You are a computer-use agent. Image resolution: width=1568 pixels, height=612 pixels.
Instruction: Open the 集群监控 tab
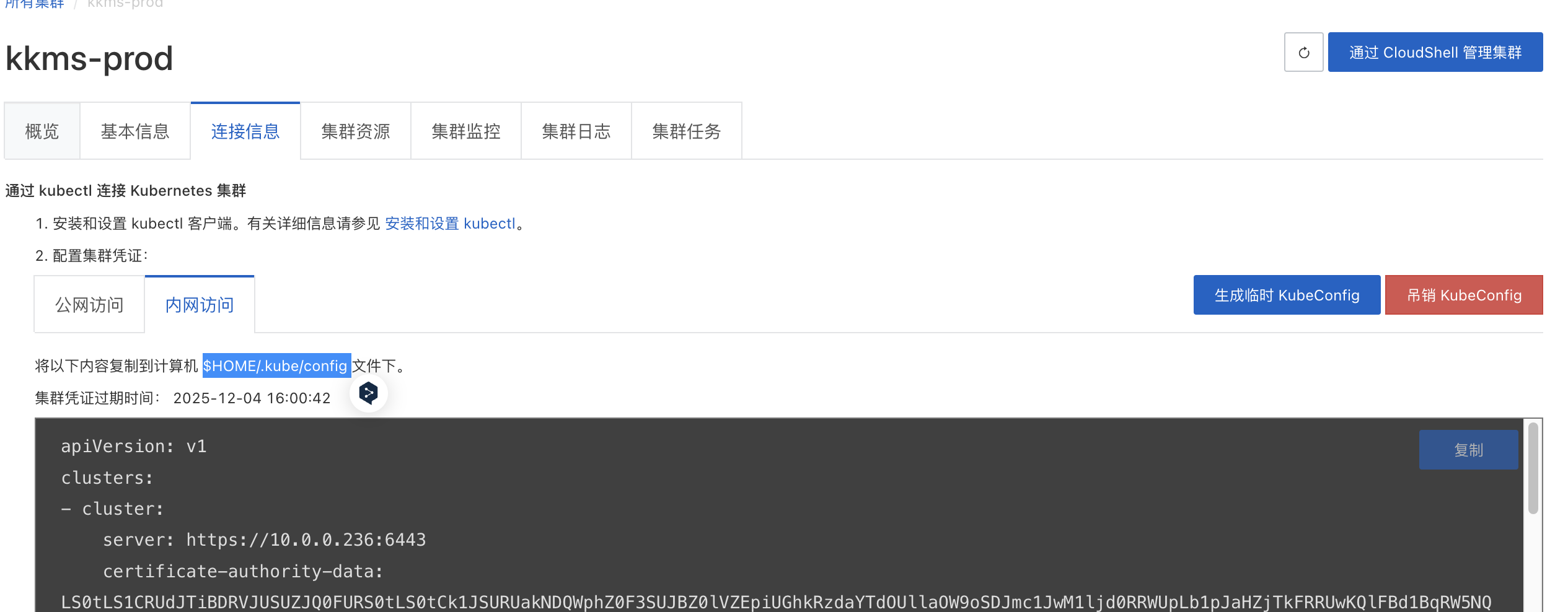coord(465,131)
